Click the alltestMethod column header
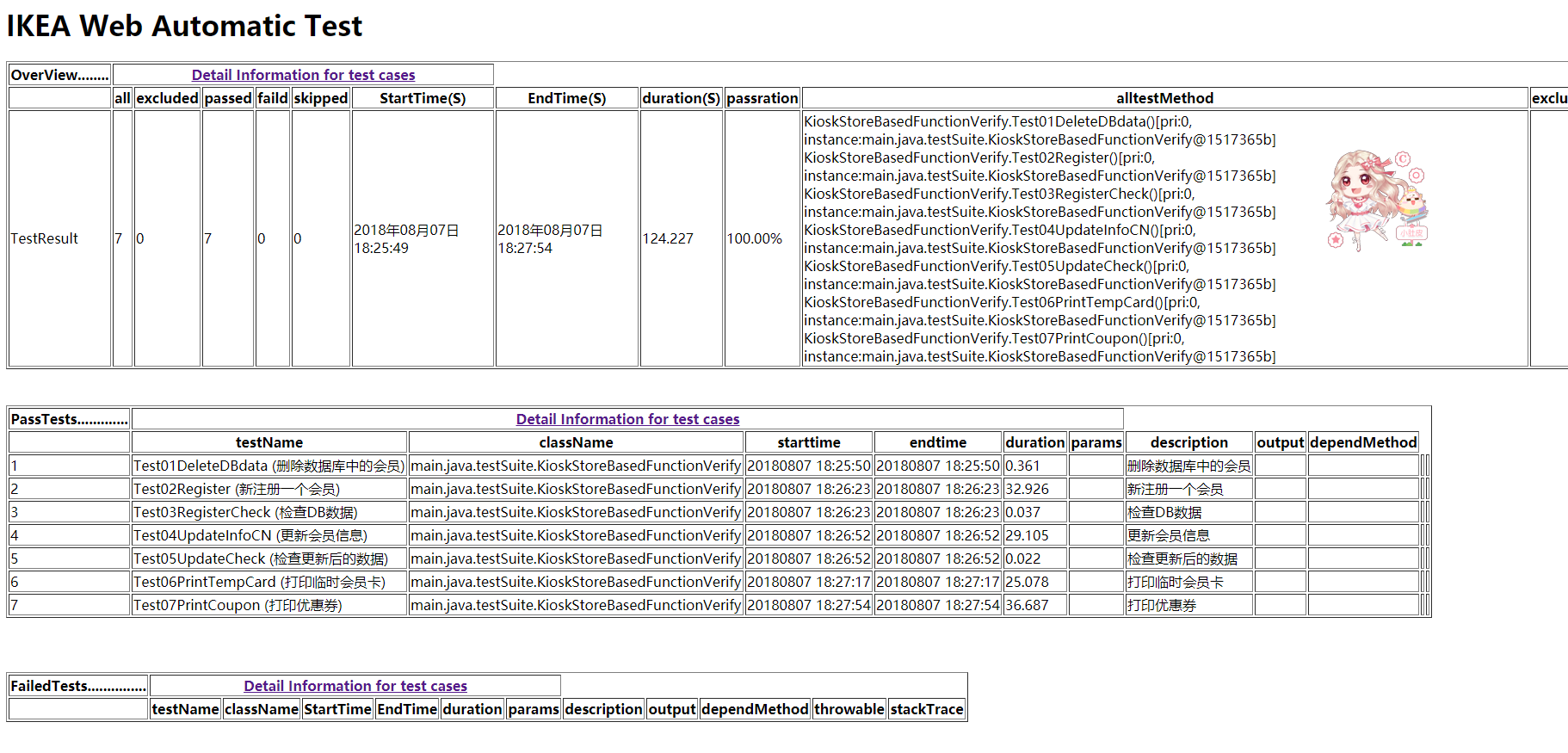The width and height of the screenshot is (1568, 753). [x=1165, y=98]
